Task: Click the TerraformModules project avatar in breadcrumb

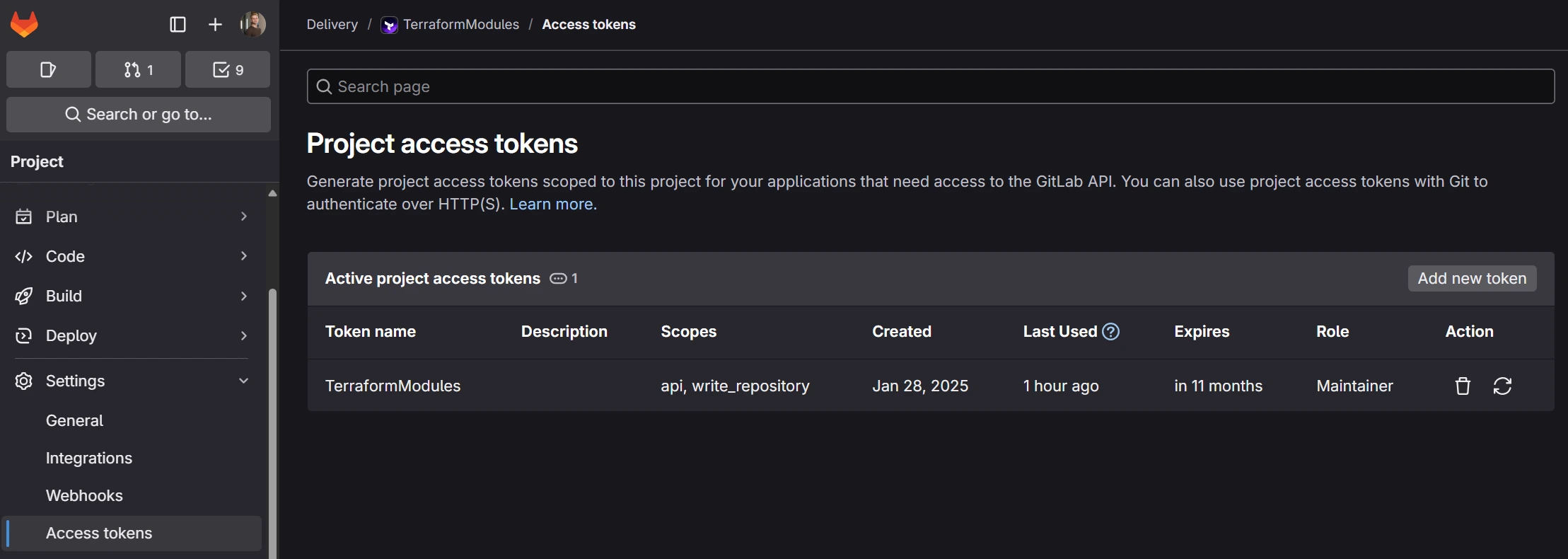Action: pos(389,25)
